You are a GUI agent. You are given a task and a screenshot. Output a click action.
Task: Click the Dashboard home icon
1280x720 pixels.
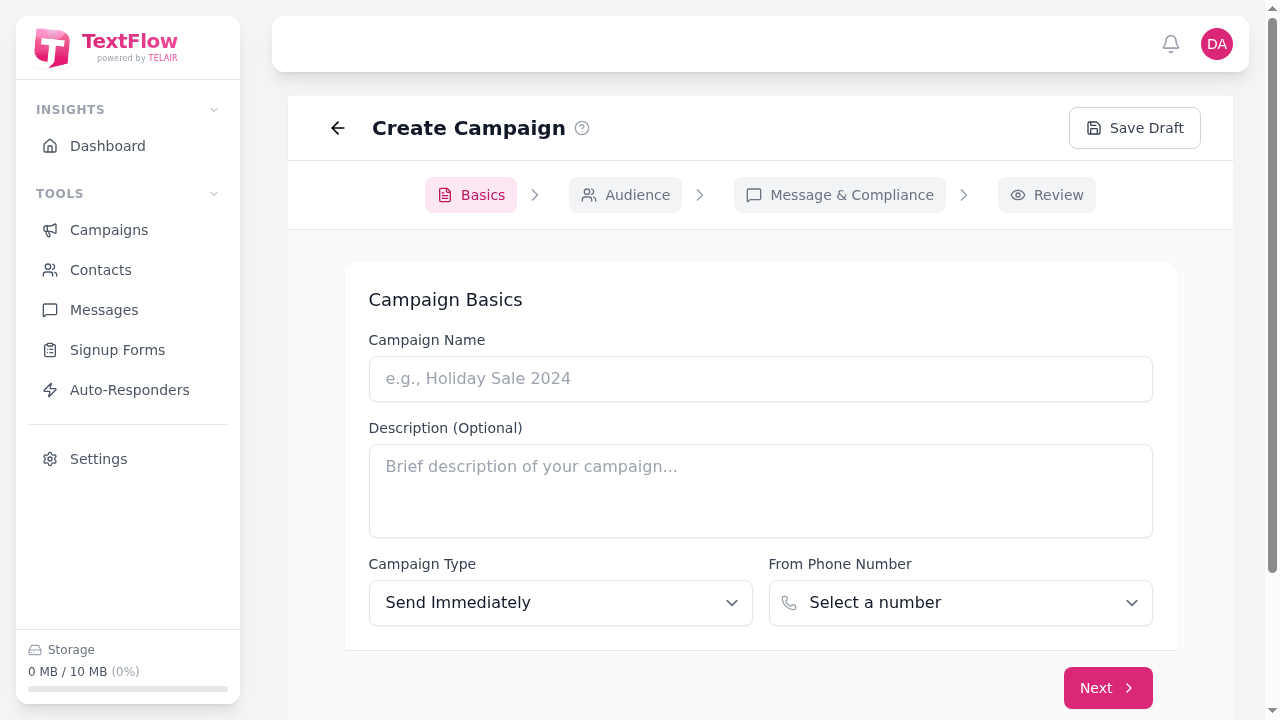coord(50,146)
